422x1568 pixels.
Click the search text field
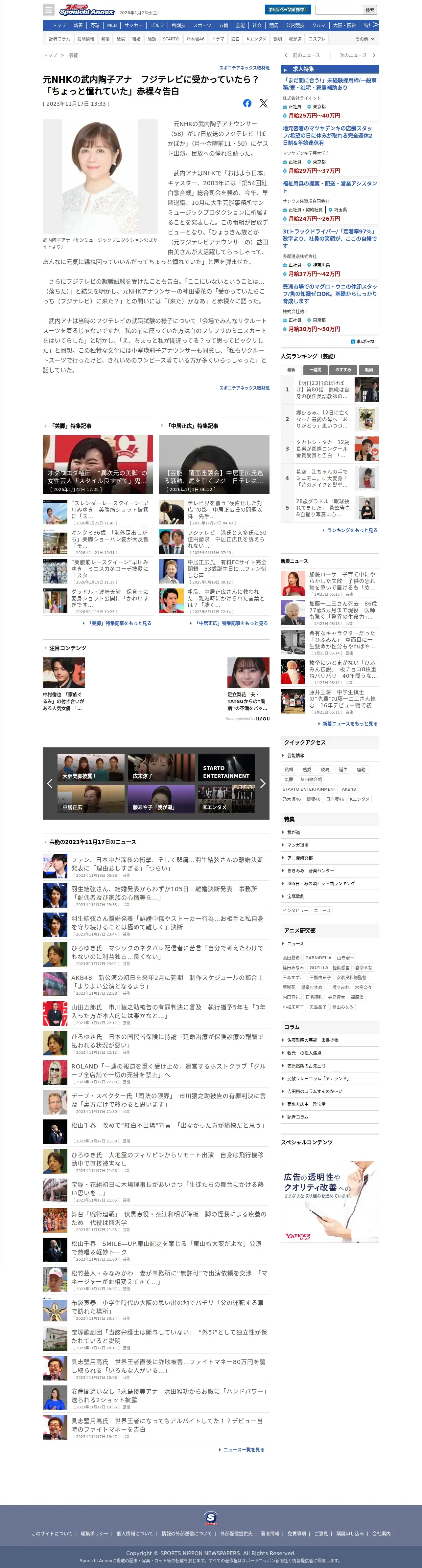click(339, 10)
